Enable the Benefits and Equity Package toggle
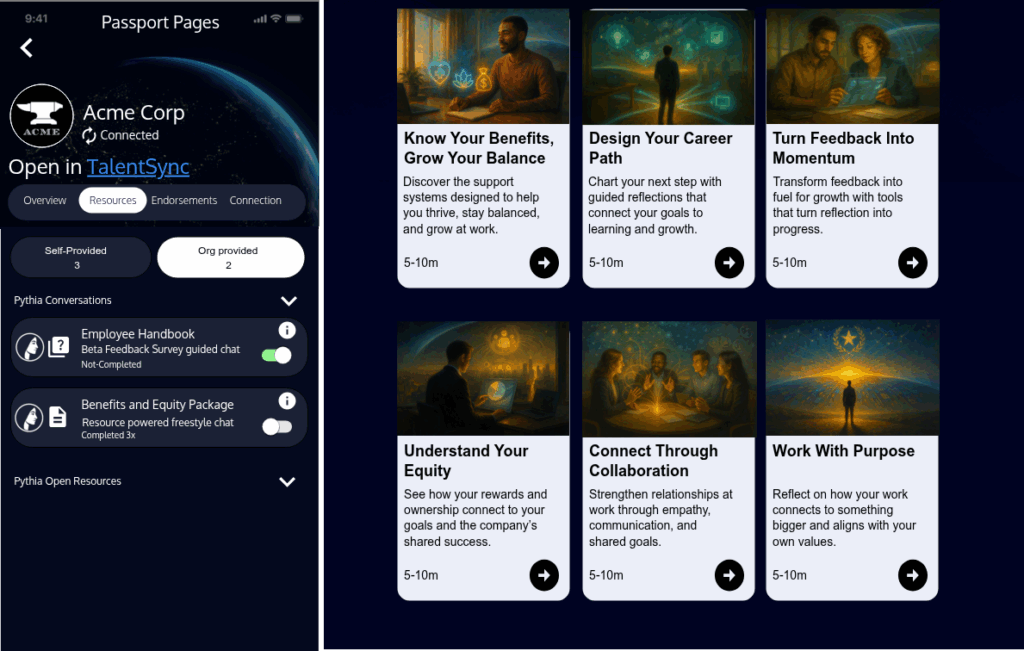 pyautogui.click(x=276, y=427)
